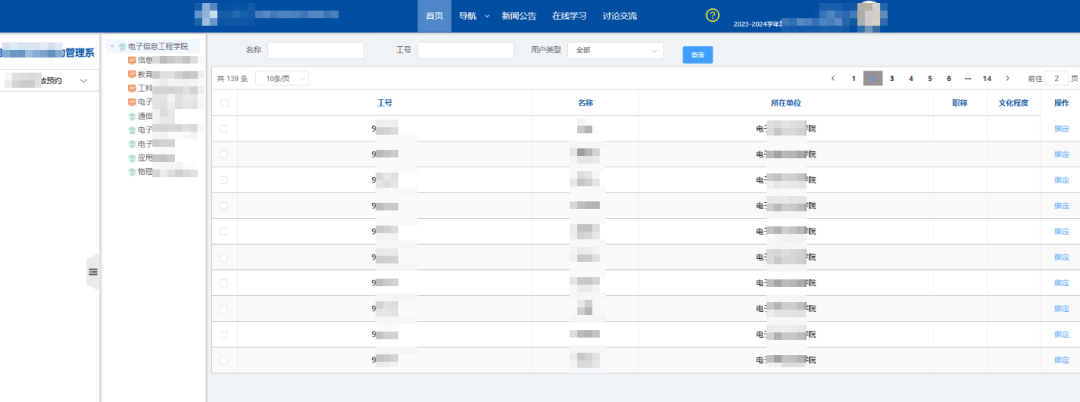The image size is (1080, 402).
Task: Go to page 4 in pagination
Action: tap(911, 78)
